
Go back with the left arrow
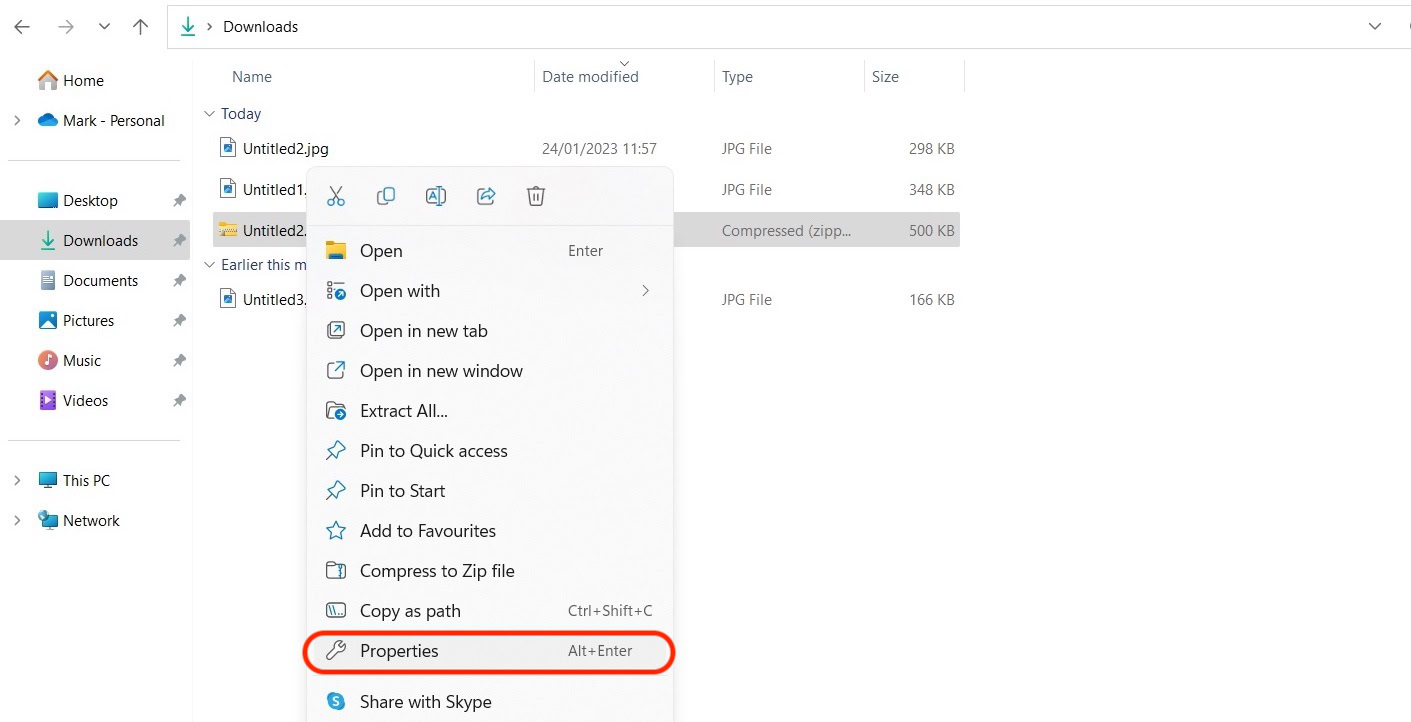(22, 27)
